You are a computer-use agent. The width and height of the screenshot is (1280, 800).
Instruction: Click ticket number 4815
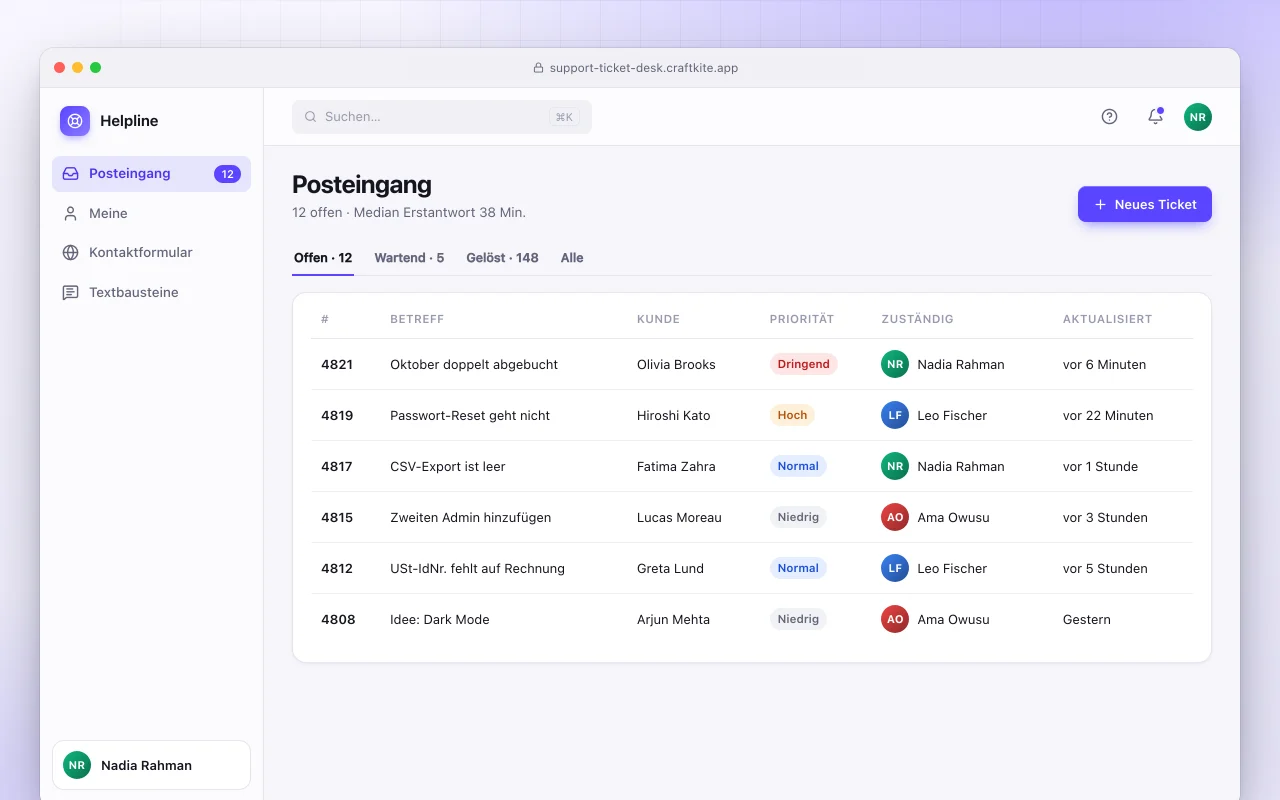337,517
